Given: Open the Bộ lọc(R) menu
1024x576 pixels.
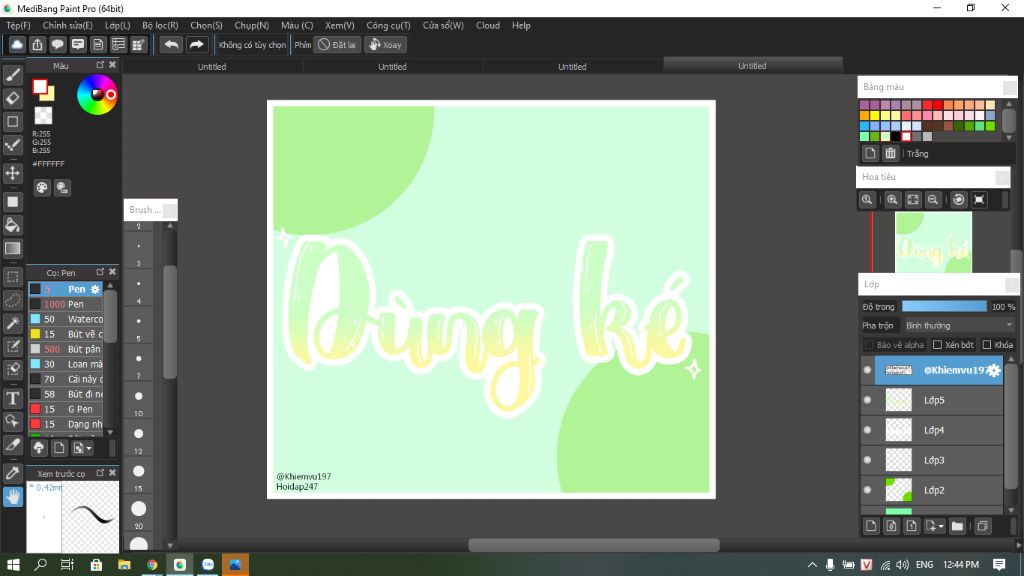Looking at the screenshot, I should (160, 25).
